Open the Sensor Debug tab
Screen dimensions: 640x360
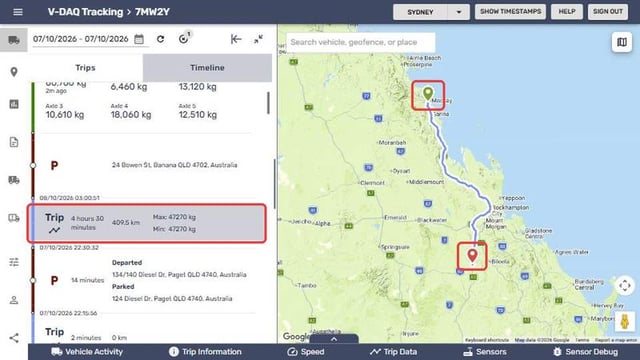pyautogui.click(x=585, y=352)
